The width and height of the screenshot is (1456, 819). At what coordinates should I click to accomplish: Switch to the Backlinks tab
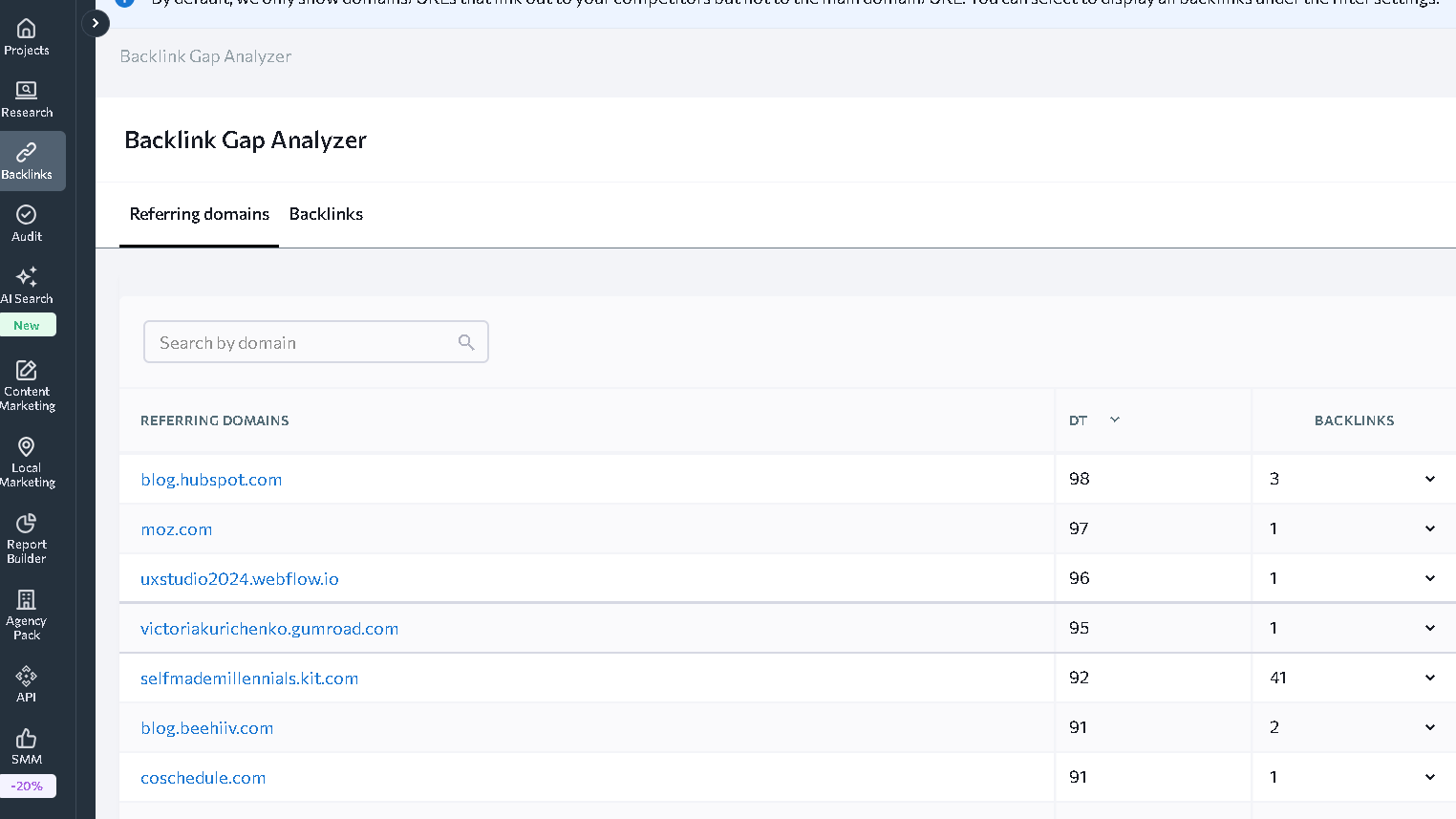(x=326, y=213)
